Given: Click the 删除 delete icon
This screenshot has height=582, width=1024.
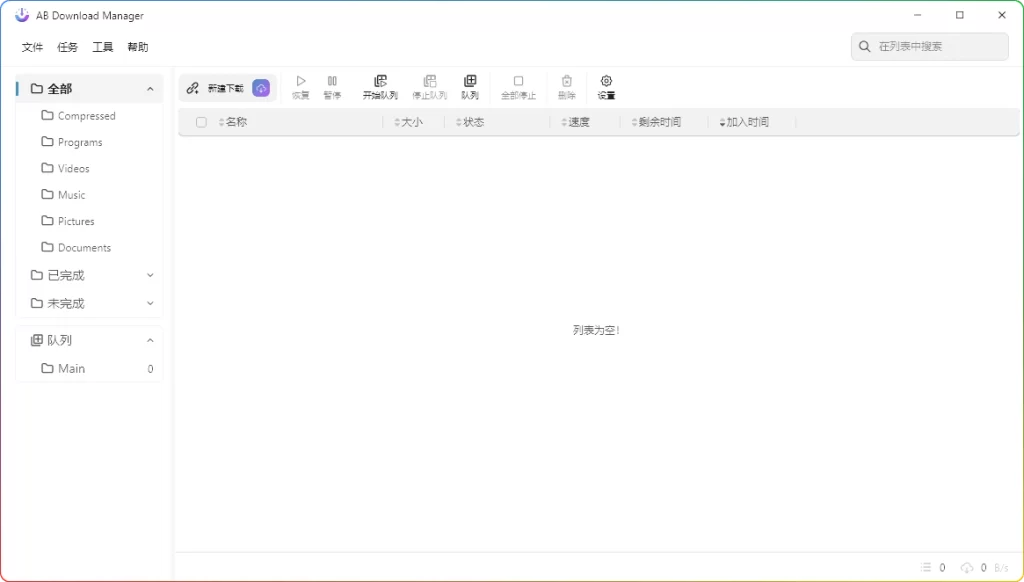Looking at the screenshot, I should click(x=566, y=86).
